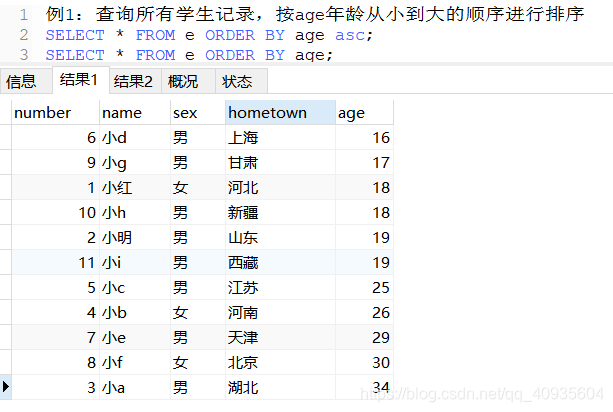Select age cell 17
This screenshot has height=412, width=613.
click(364, 163)
